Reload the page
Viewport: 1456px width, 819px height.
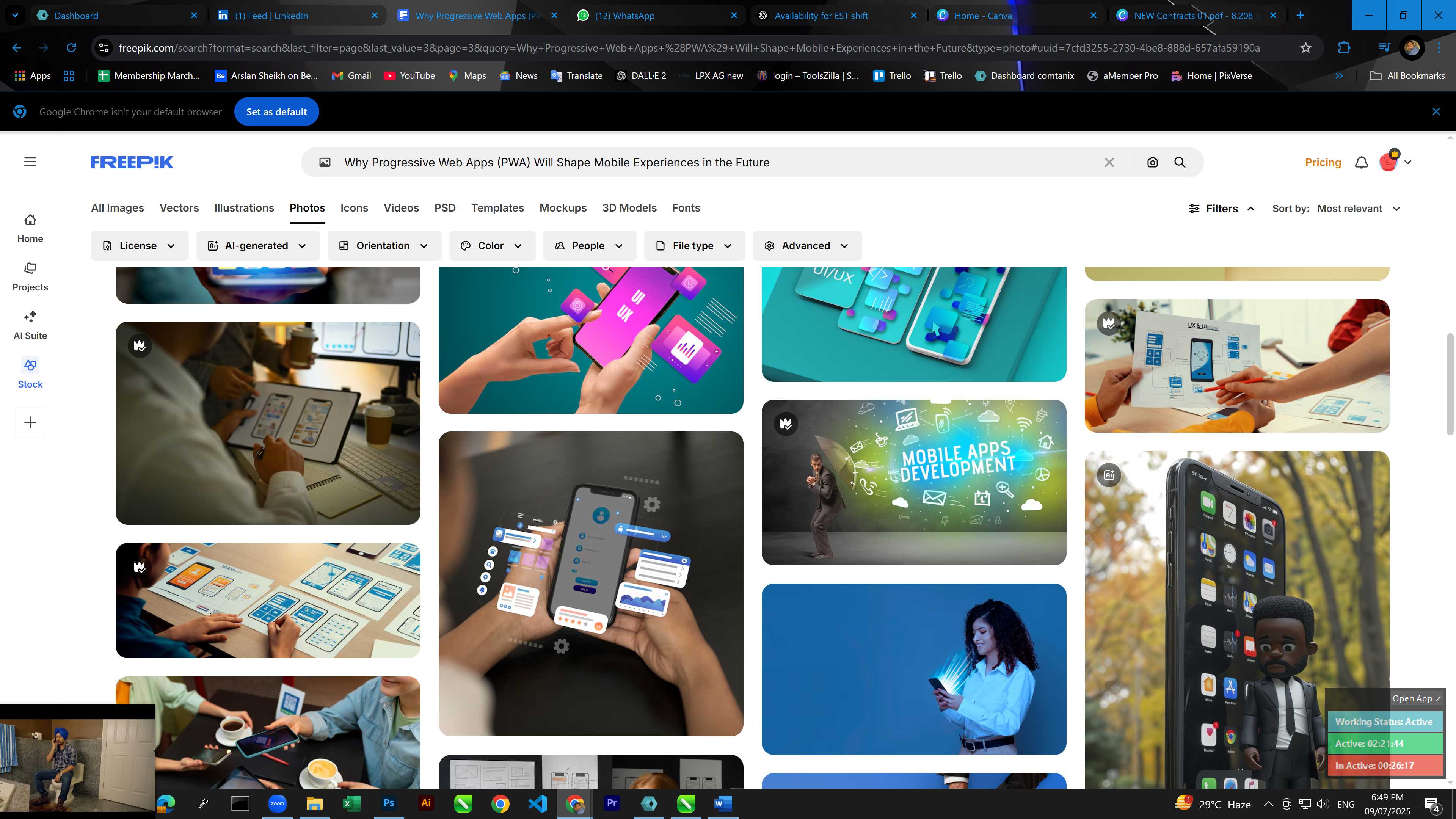click(x=71, y=48)
